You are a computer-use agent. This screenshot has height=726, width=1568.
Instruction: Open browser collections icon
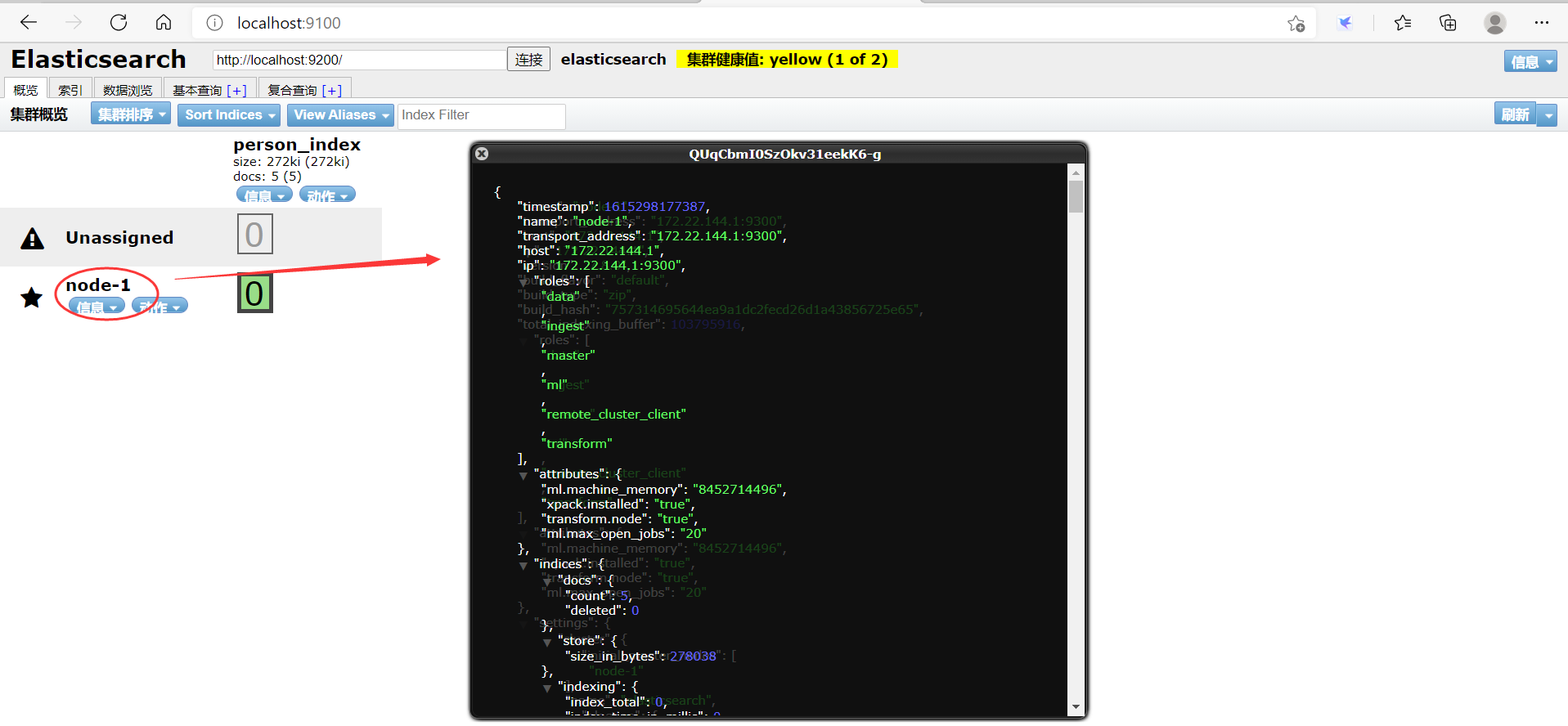point(1448,23)
